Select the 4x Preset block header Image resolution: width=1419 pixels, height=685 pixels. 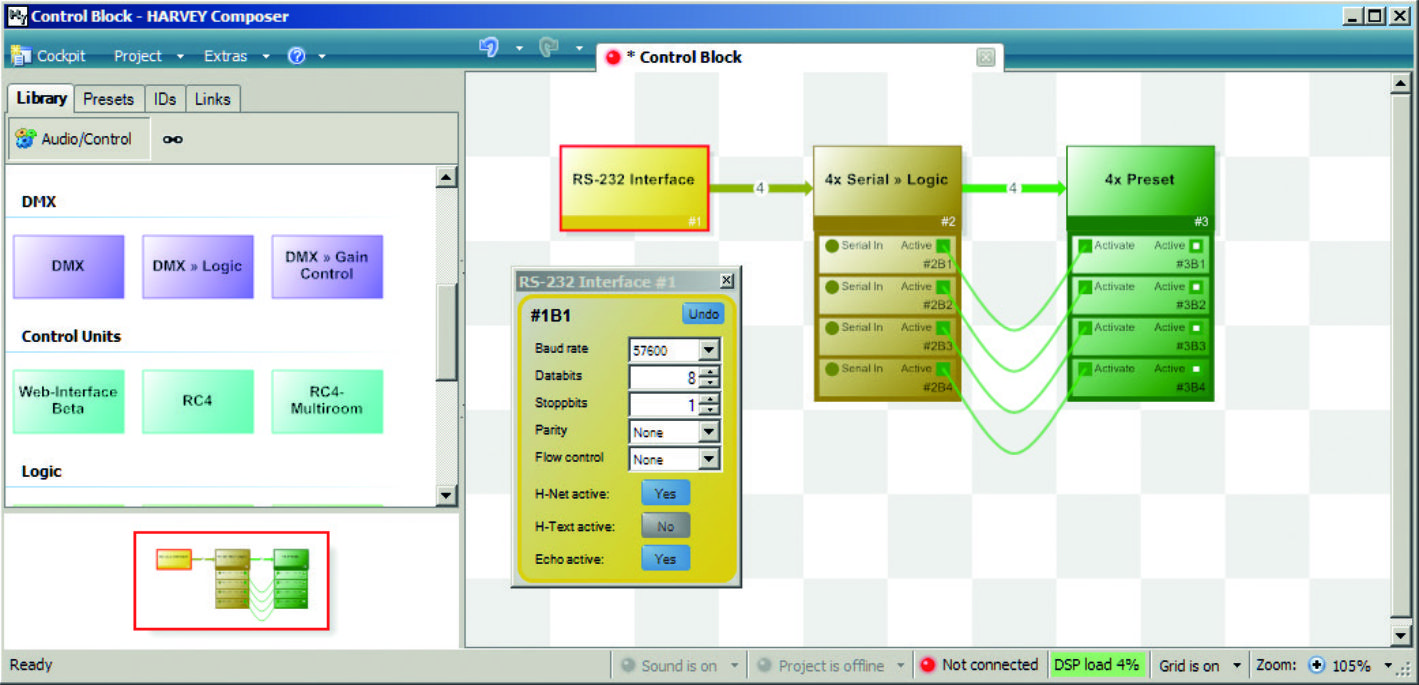pos(1140,180)
